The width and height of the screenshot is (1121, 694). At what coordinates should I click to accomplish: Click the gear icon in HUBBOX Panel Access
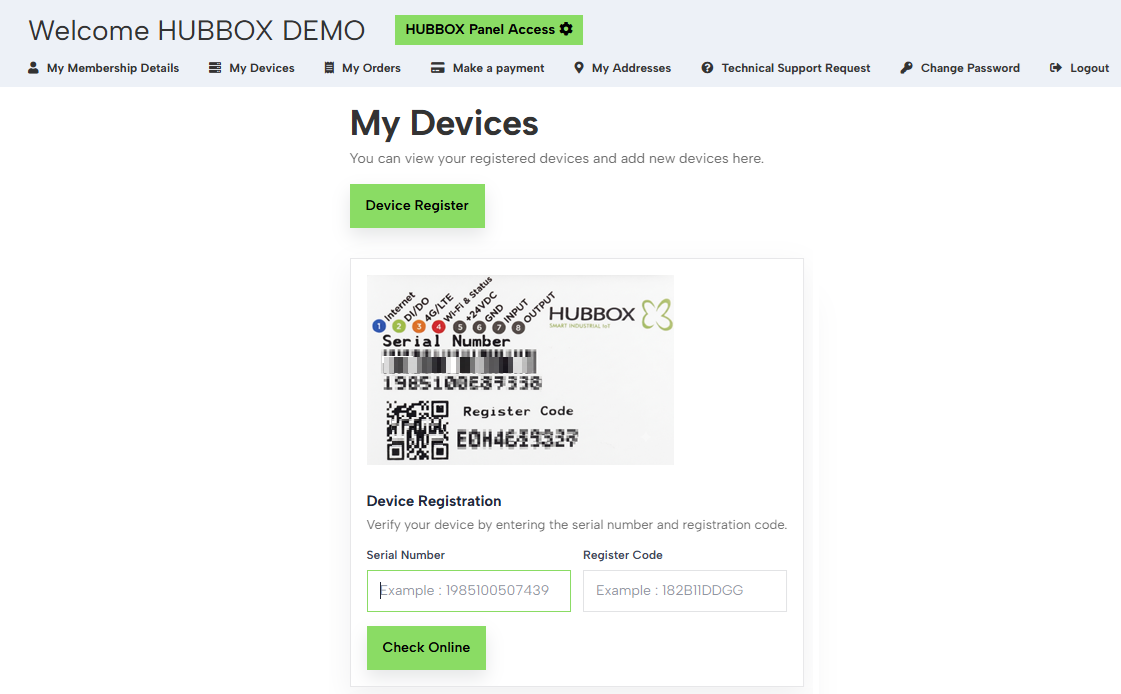pyautogui.click(x=566, y=29)
